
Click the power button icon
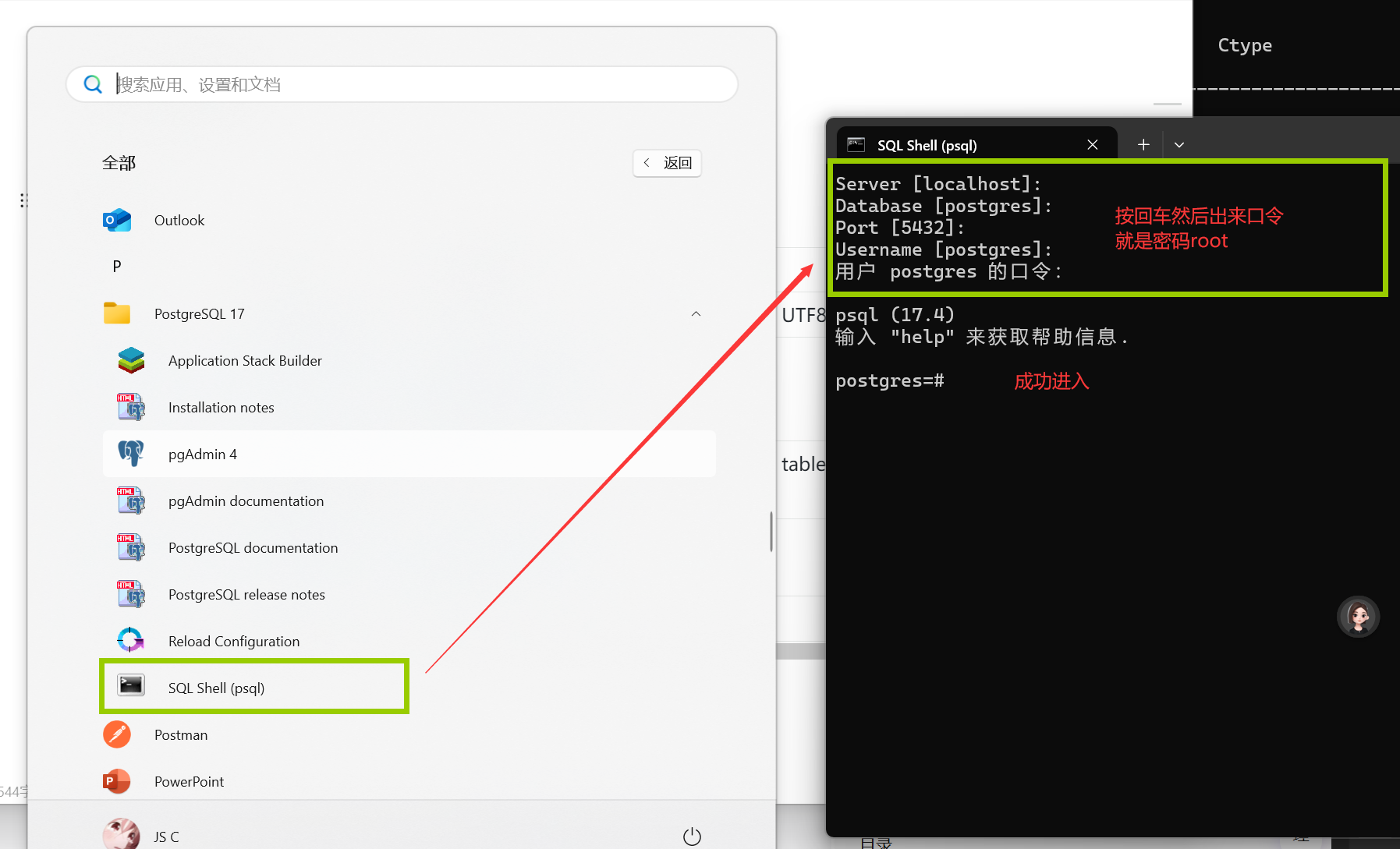[692, 837]
